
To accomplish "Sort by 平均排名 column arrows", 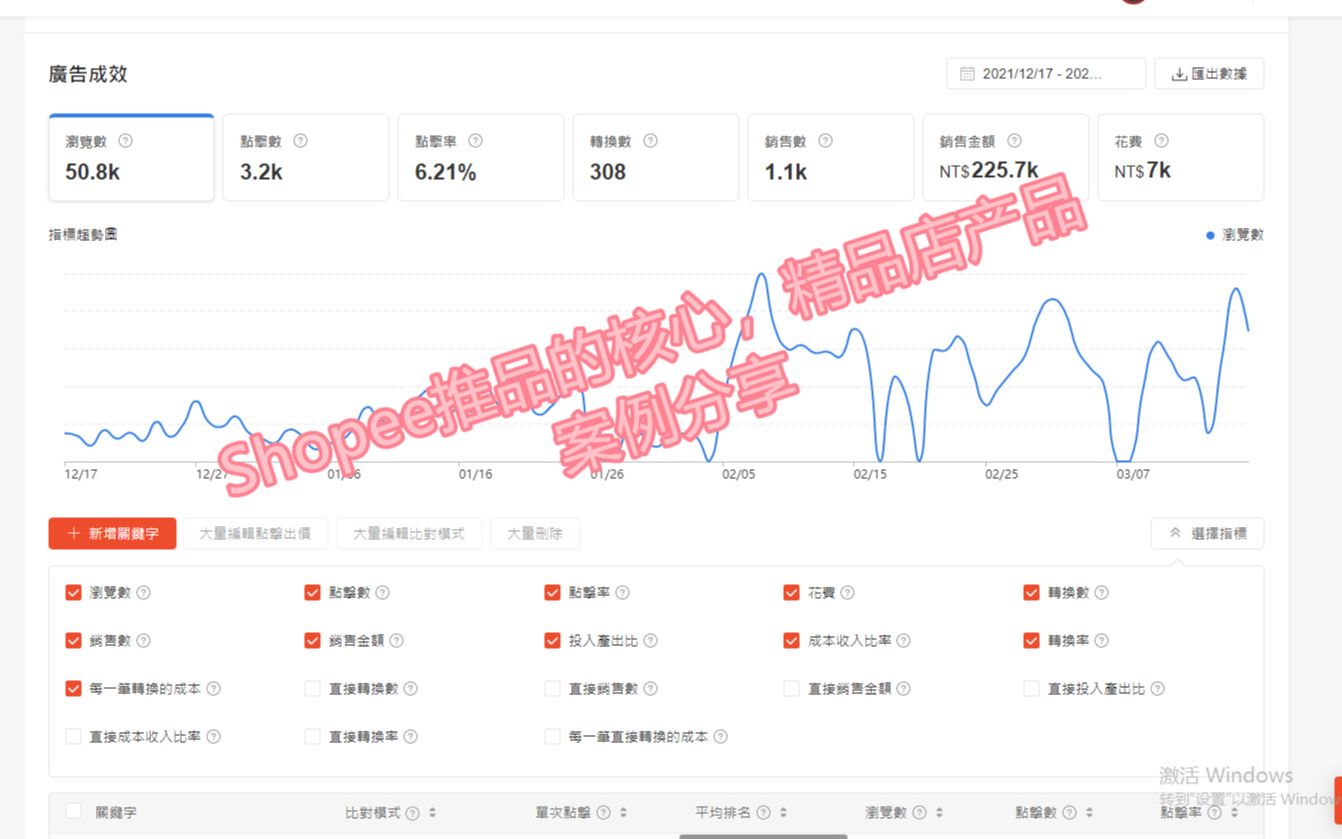I will tap(783, 813).
